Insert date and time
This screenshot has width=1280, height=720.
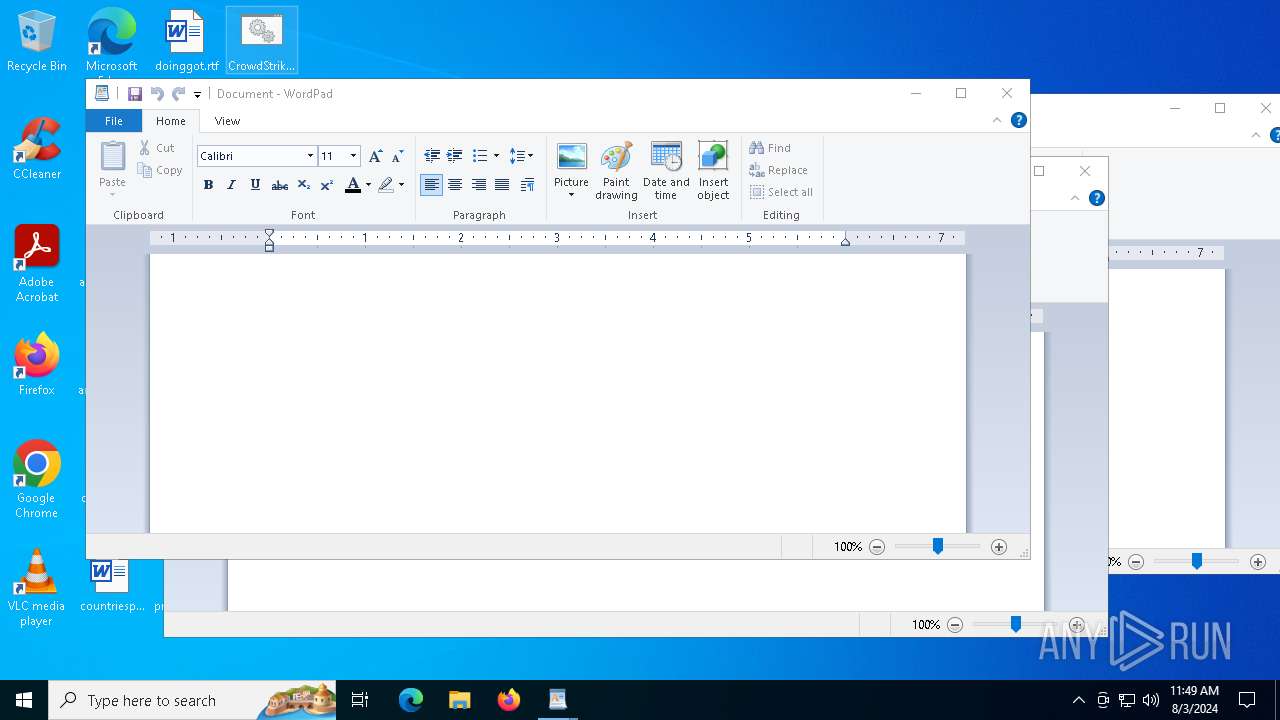666,171
